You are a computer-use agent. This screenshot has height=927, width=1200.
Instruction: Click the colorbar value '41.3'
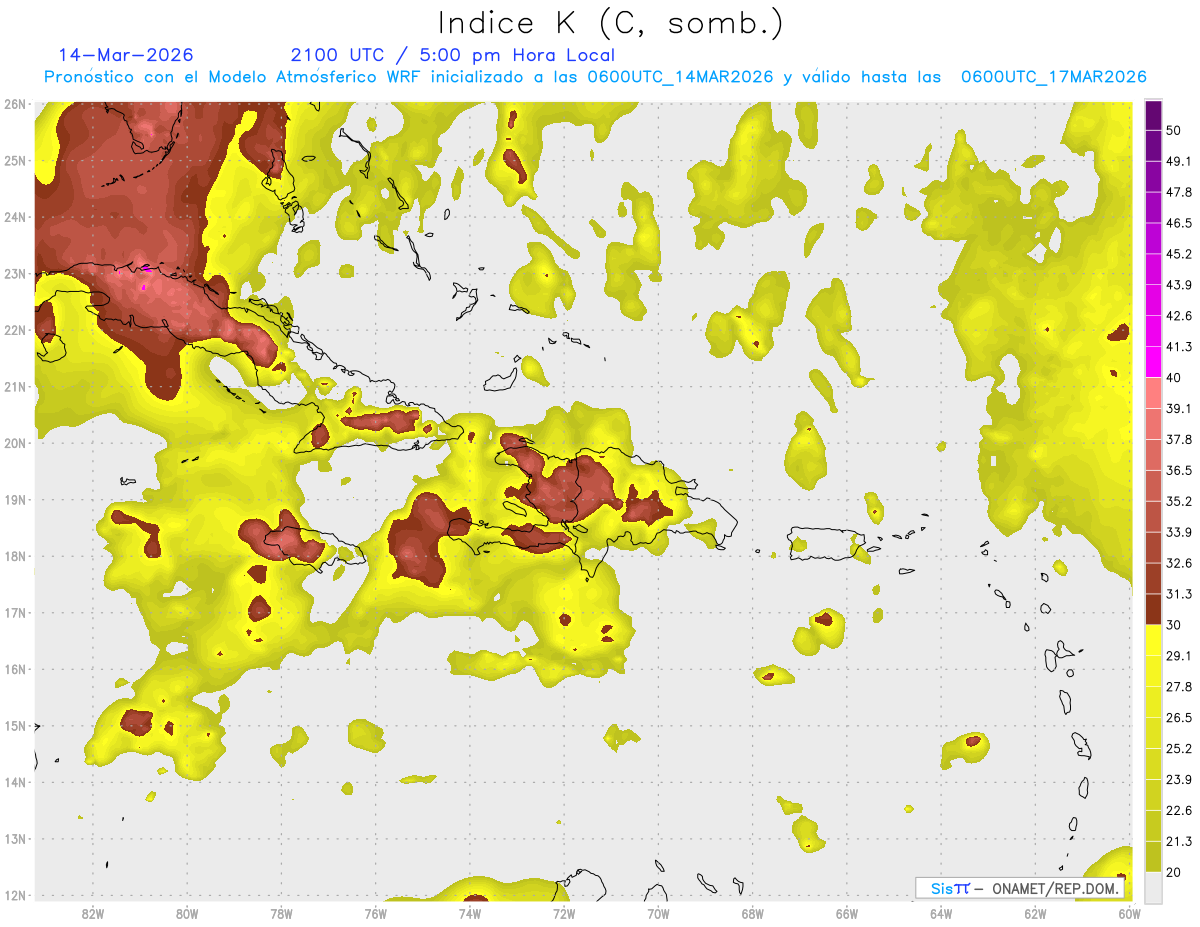[1178, 347]
